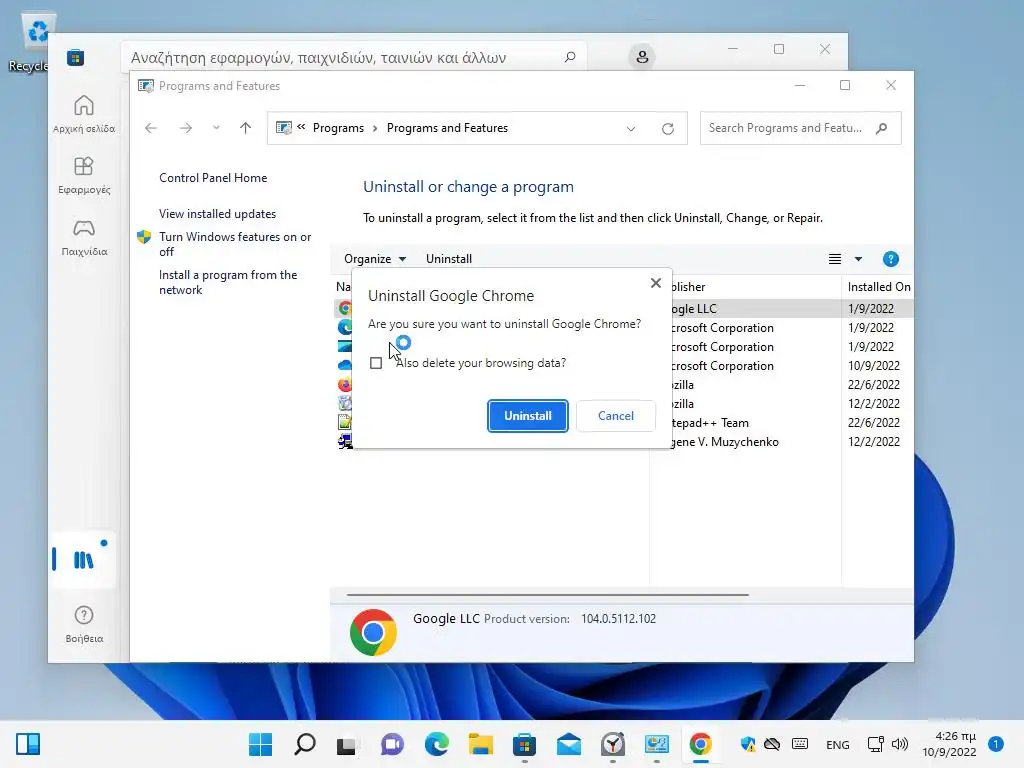Open Store help (Βοήθεια)
1024x768 pixels.
click(84, 624)
